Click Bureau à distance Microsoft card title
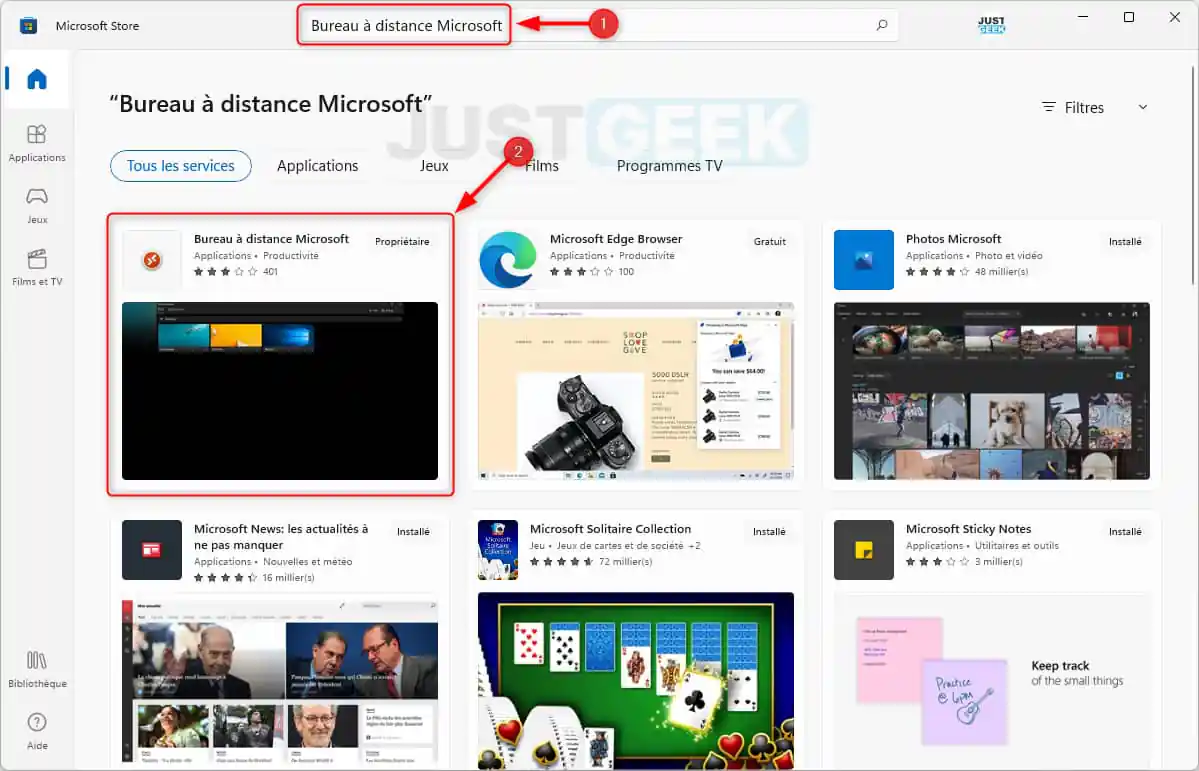Image resolution: width=1199 pixels, height=771 pixels. point(271,239)
